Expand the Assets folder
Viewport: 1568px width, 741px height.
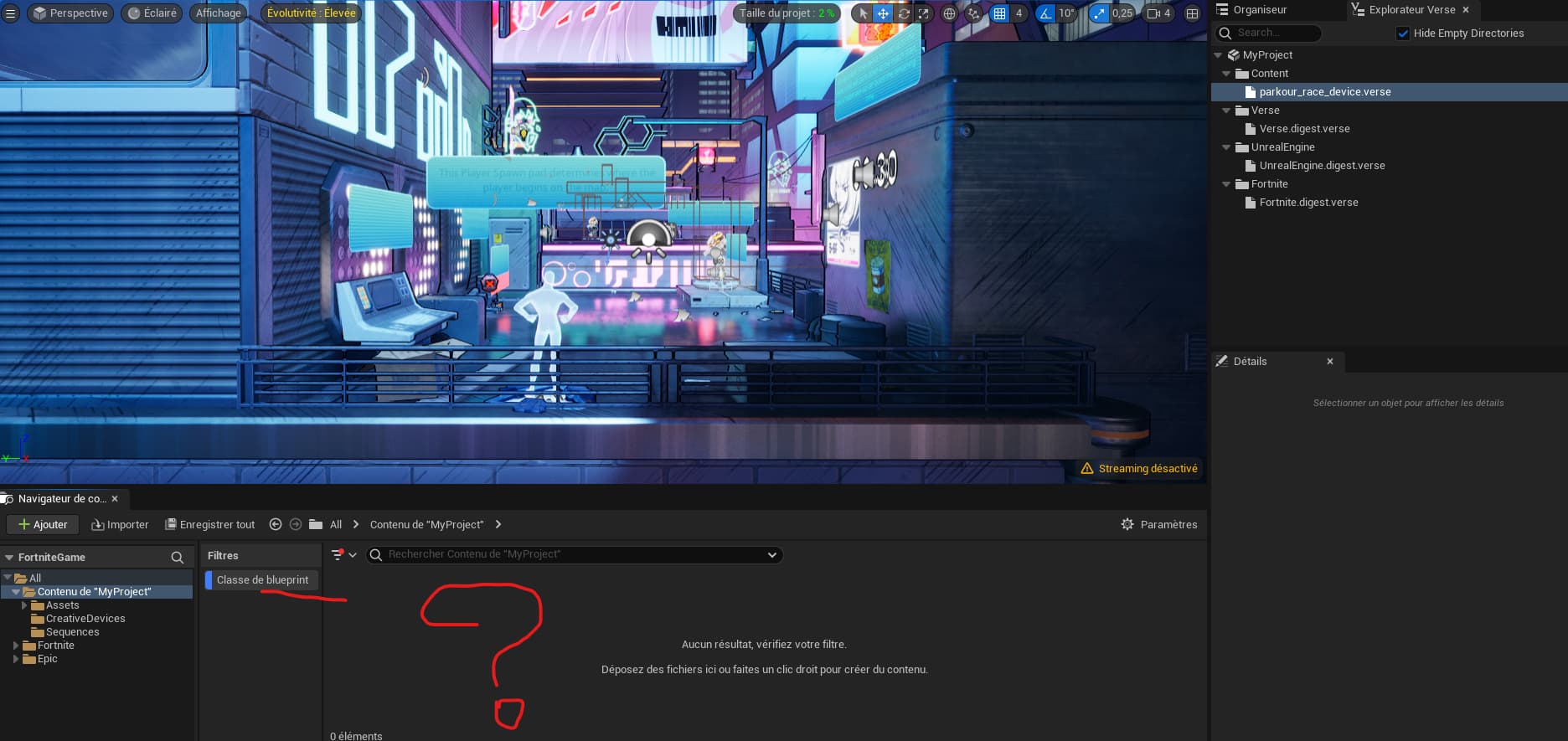click(24, 605)
